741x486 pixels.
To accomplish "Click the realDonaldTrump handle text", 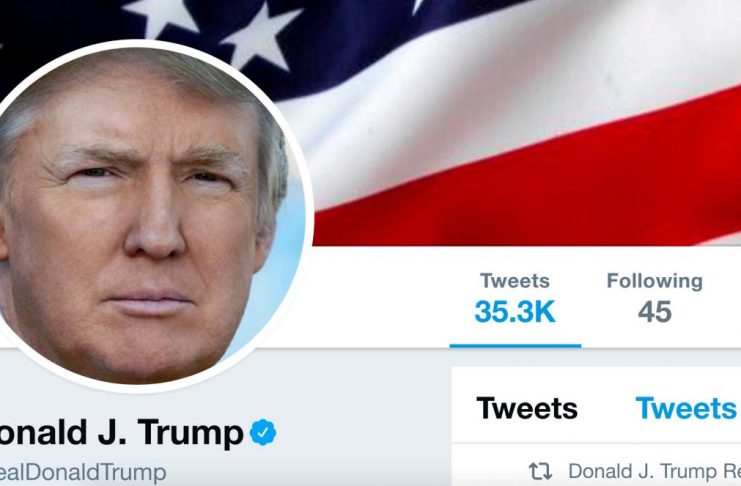I will [x=83, y=472].
